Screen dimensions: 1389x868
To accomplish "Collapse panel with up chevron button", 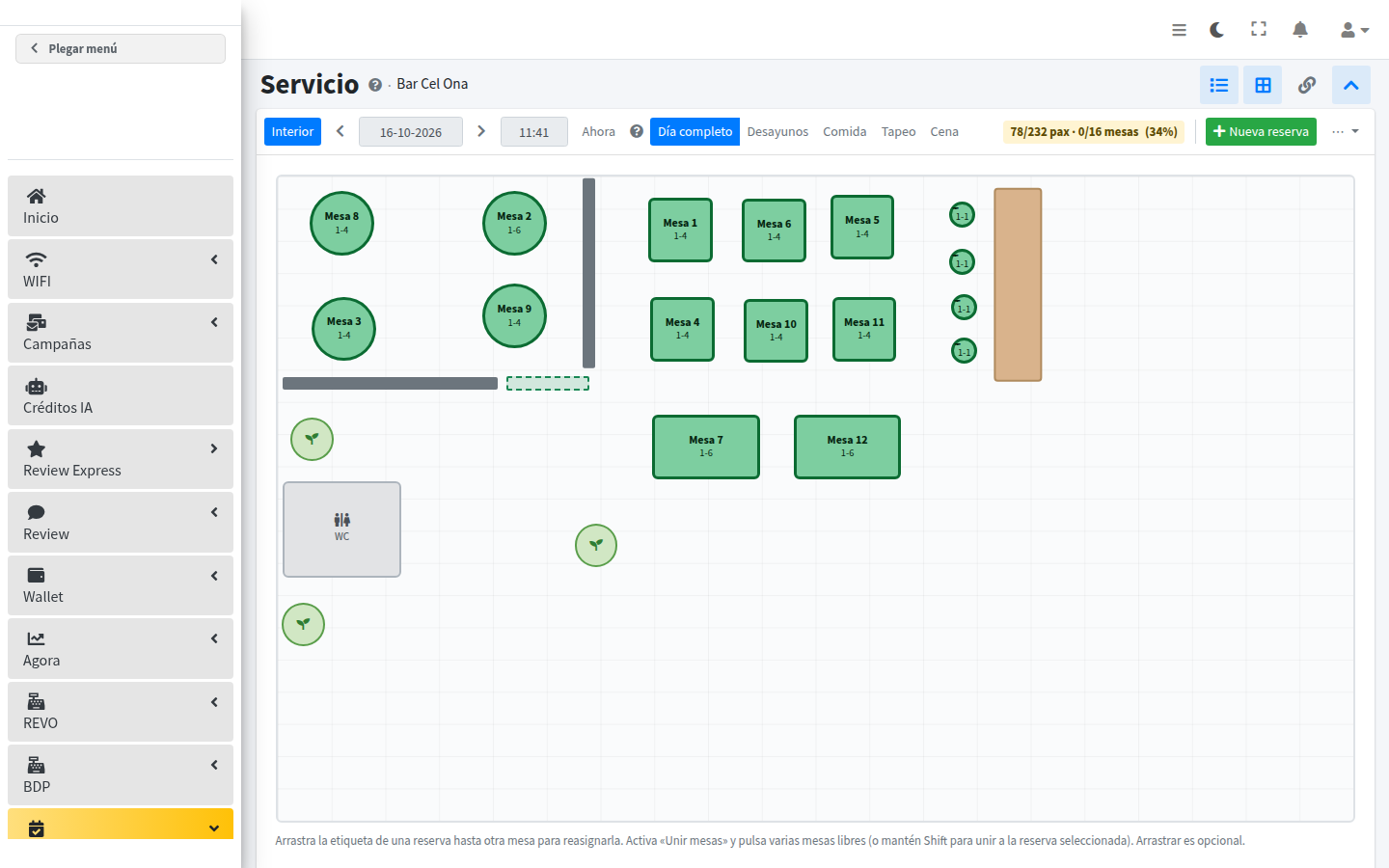I will (x=1351, y=85).
